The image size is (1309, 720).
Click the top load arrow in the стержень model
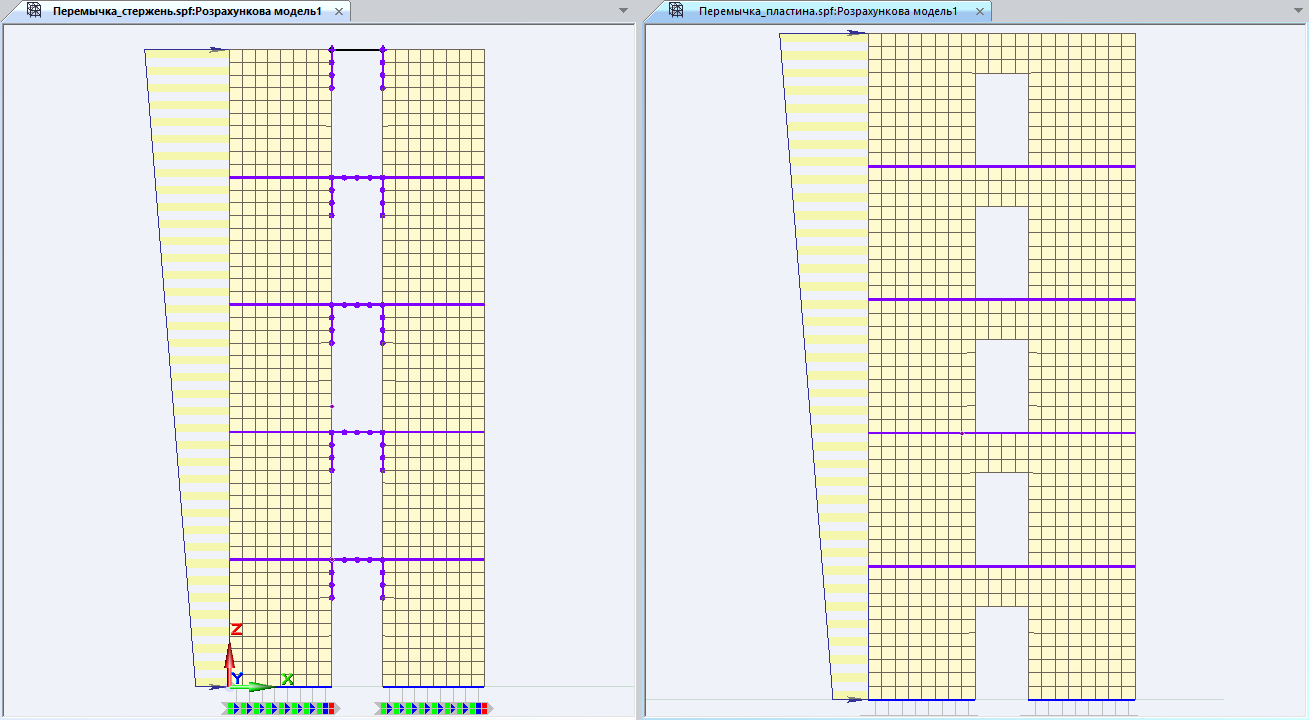[x=218, y=49]
